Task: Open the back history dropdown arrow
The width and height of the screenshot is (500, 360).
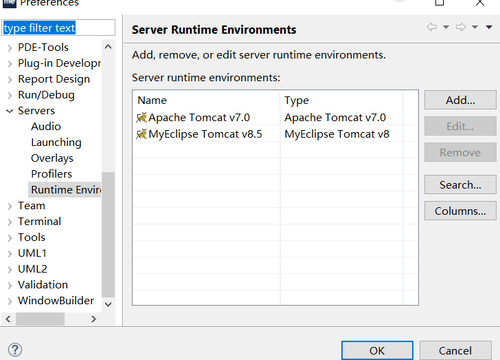Action: (446, 27)
